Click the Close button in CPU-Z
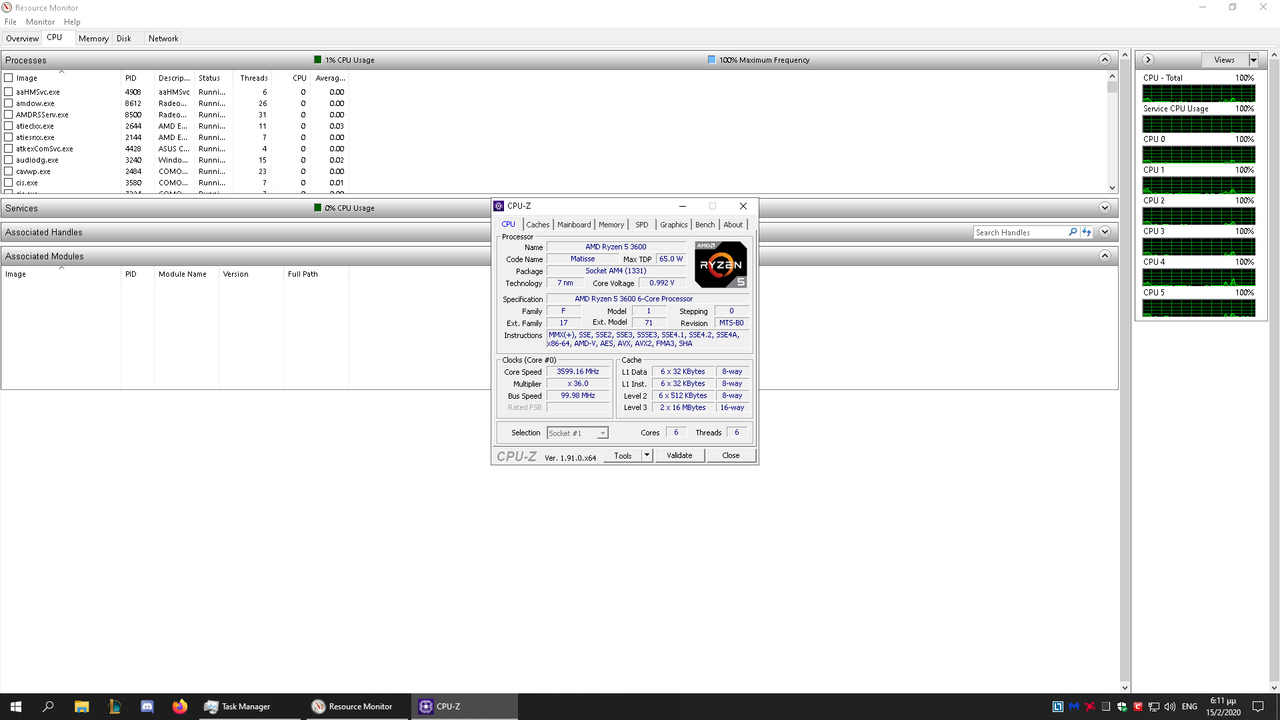Image resolution: width=1280 pixels, height=720 pixels. [731, 455]
